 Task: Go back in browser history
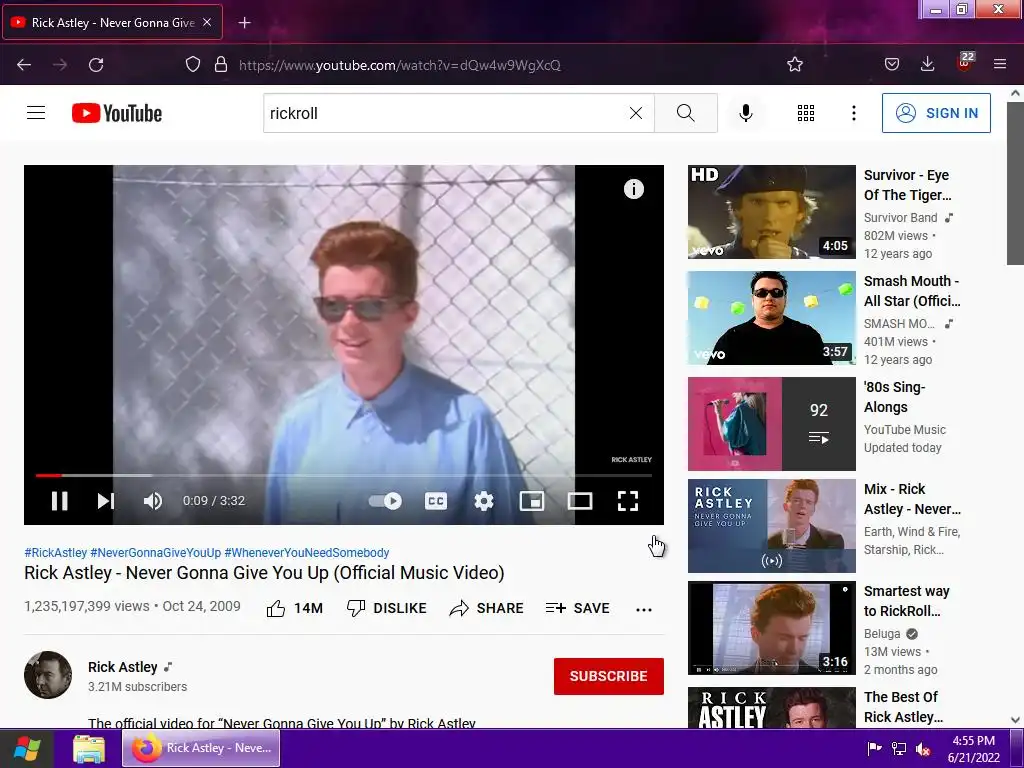[x=24, y=65]
